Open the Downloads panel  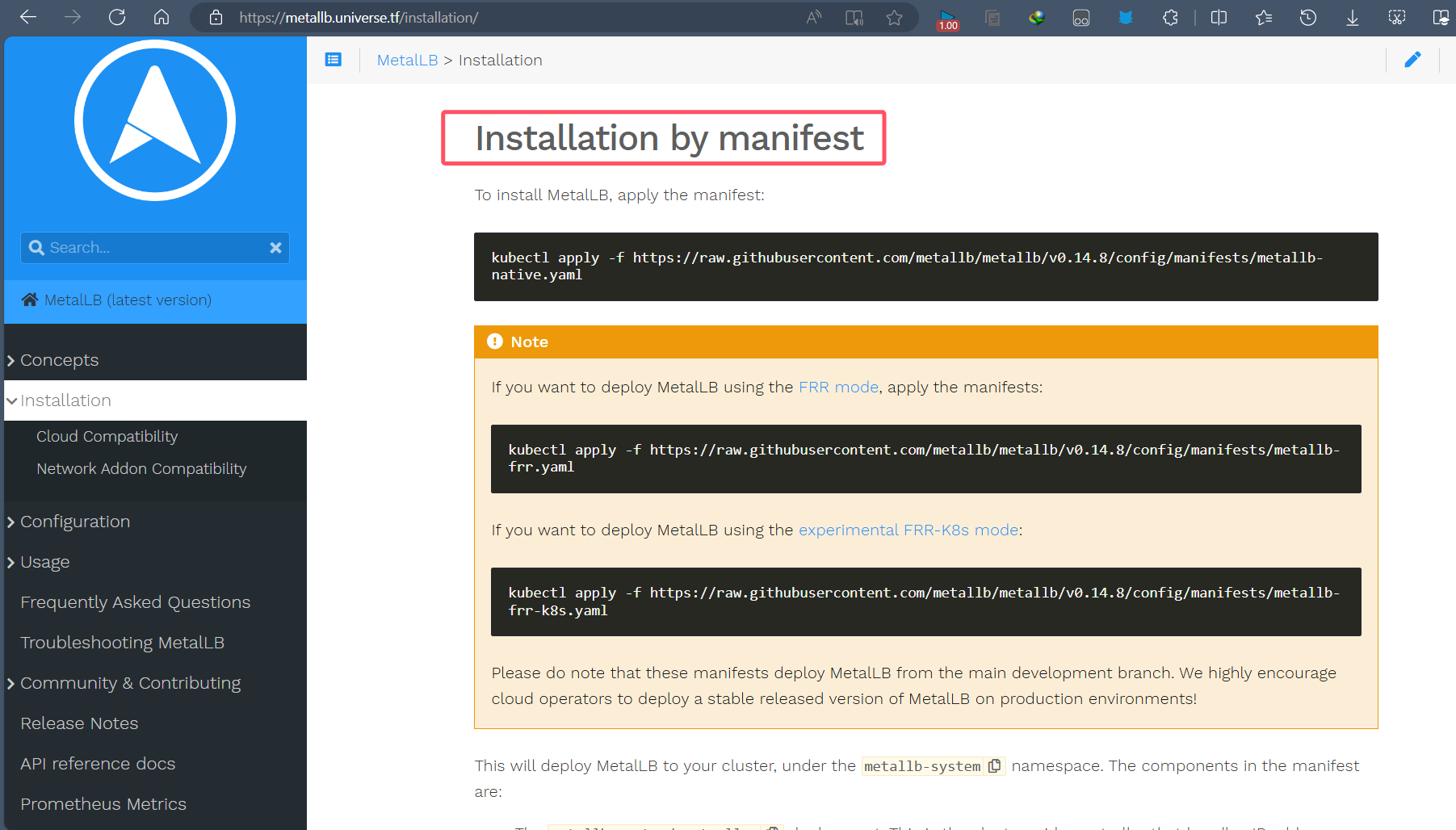1353,17
